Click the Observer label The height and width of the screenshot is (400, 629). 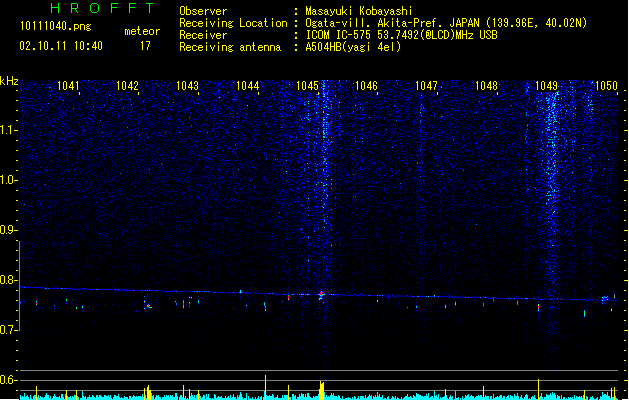(203, 11)
